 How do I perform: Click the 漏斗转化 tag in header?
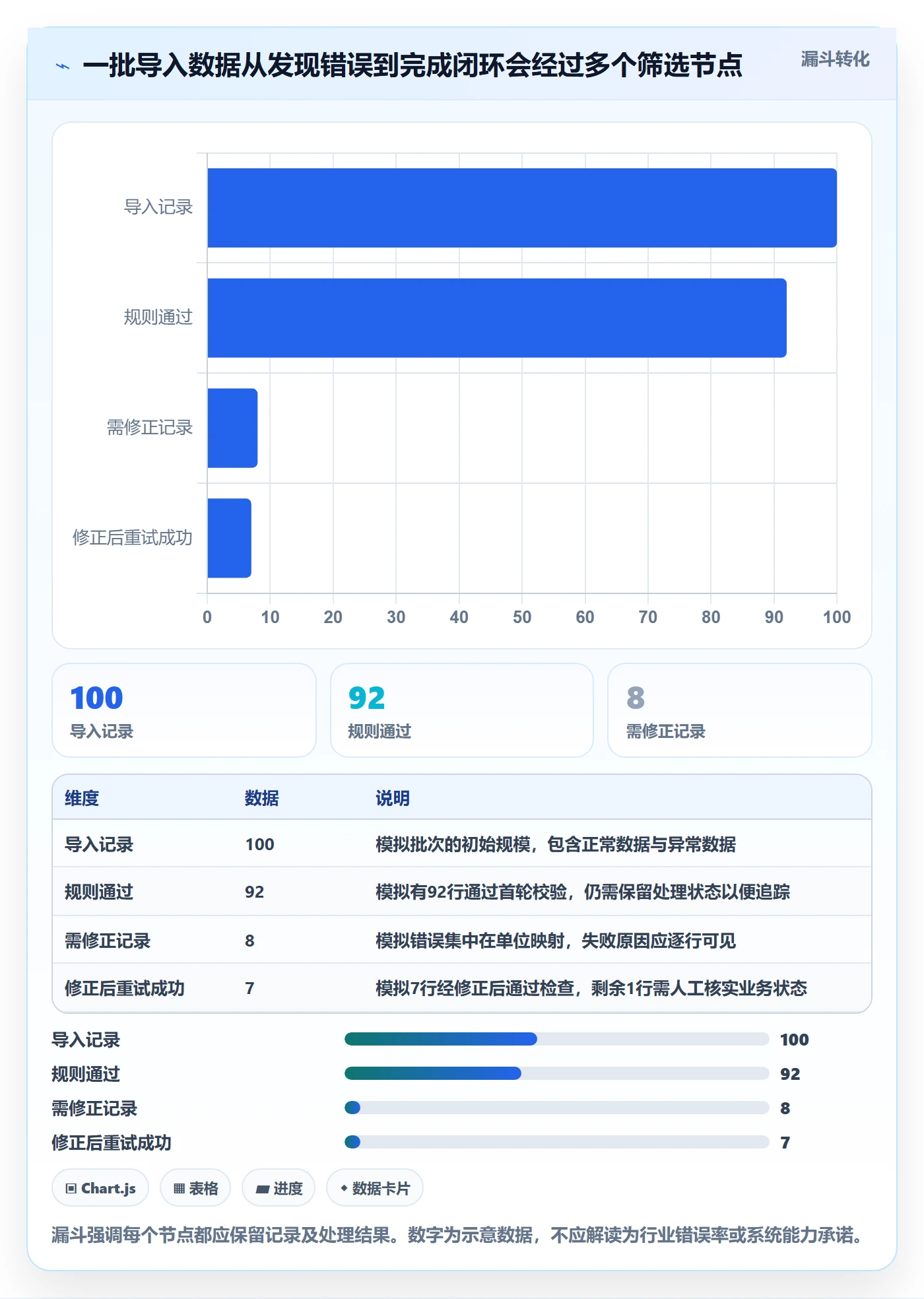click(x=835, y=59)
